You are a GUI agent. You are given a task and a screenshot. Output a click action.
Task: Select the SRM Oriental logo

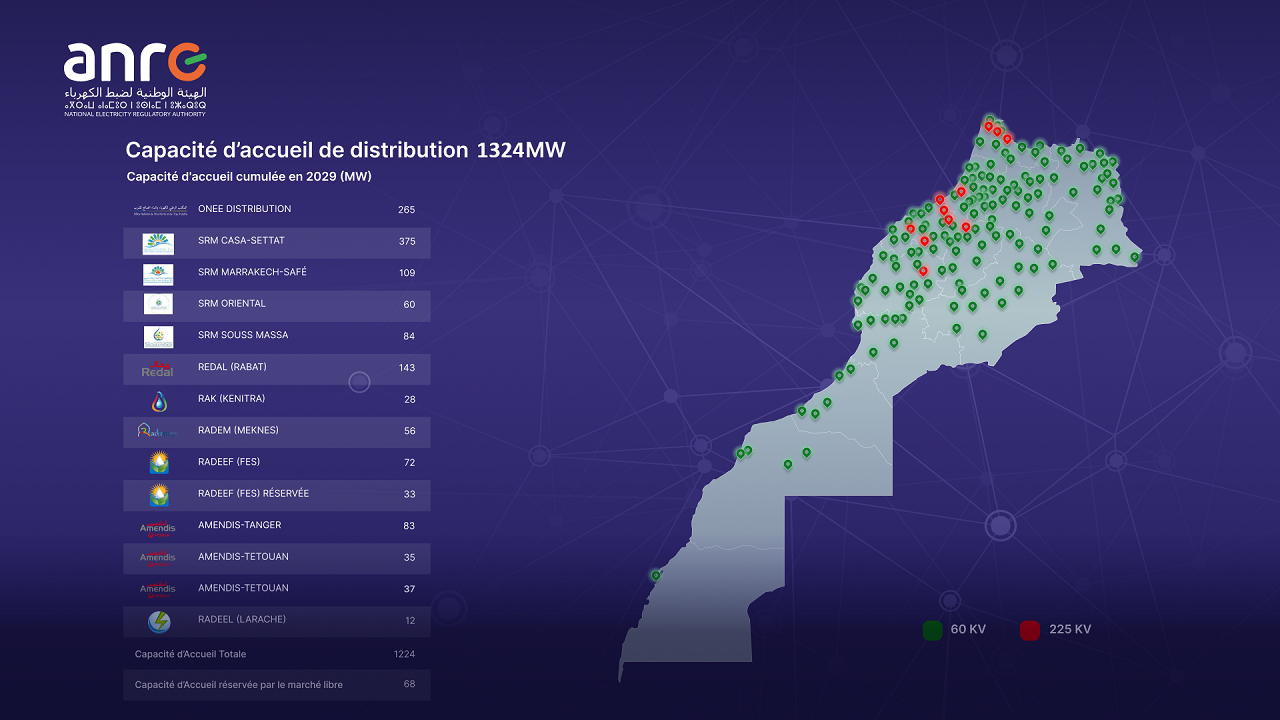point(158,304)
